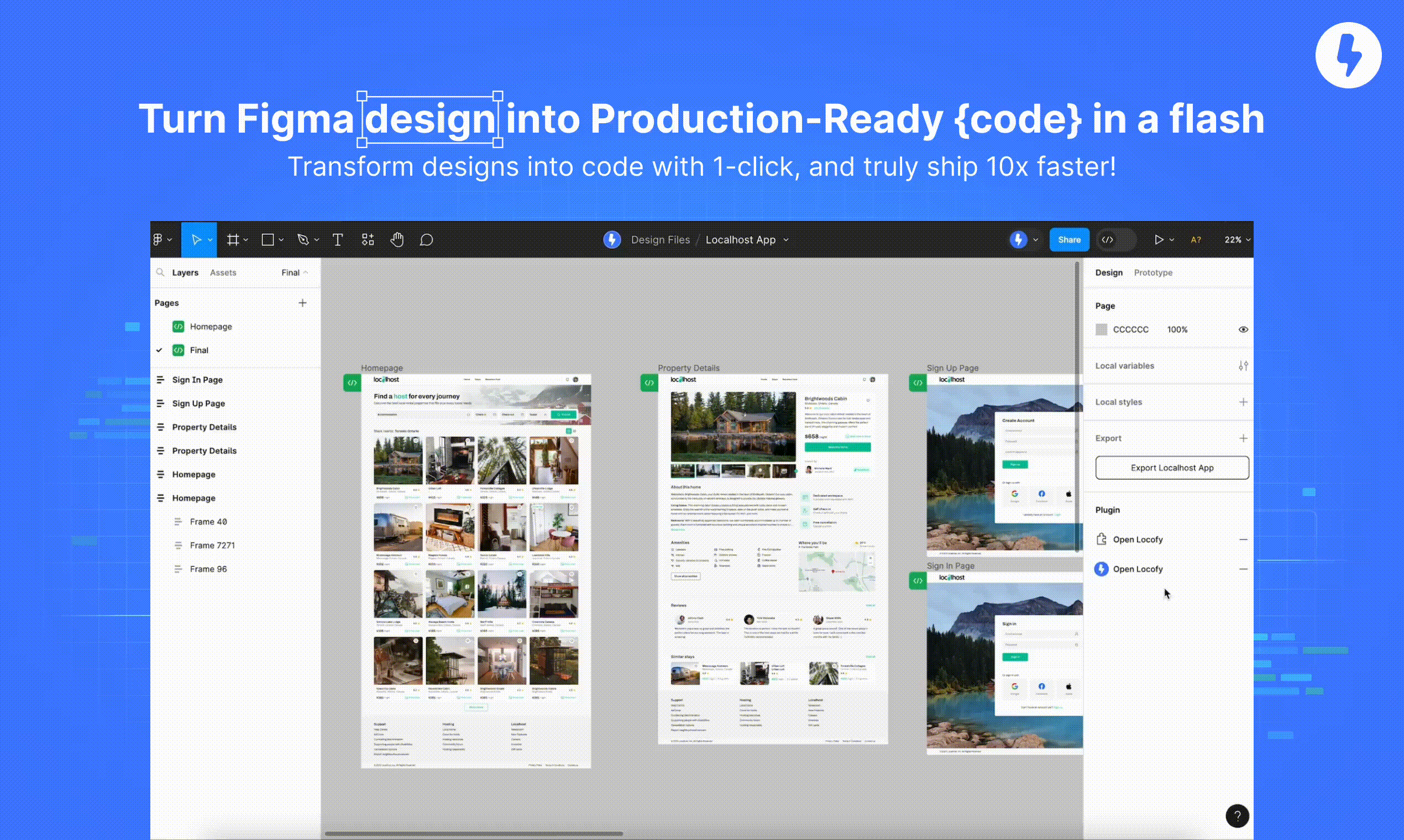Image resolution: width=1404 pixels, height=840 pixels.
Task: Click the Hand/Pan tool icon
Action: click(397, 240)
